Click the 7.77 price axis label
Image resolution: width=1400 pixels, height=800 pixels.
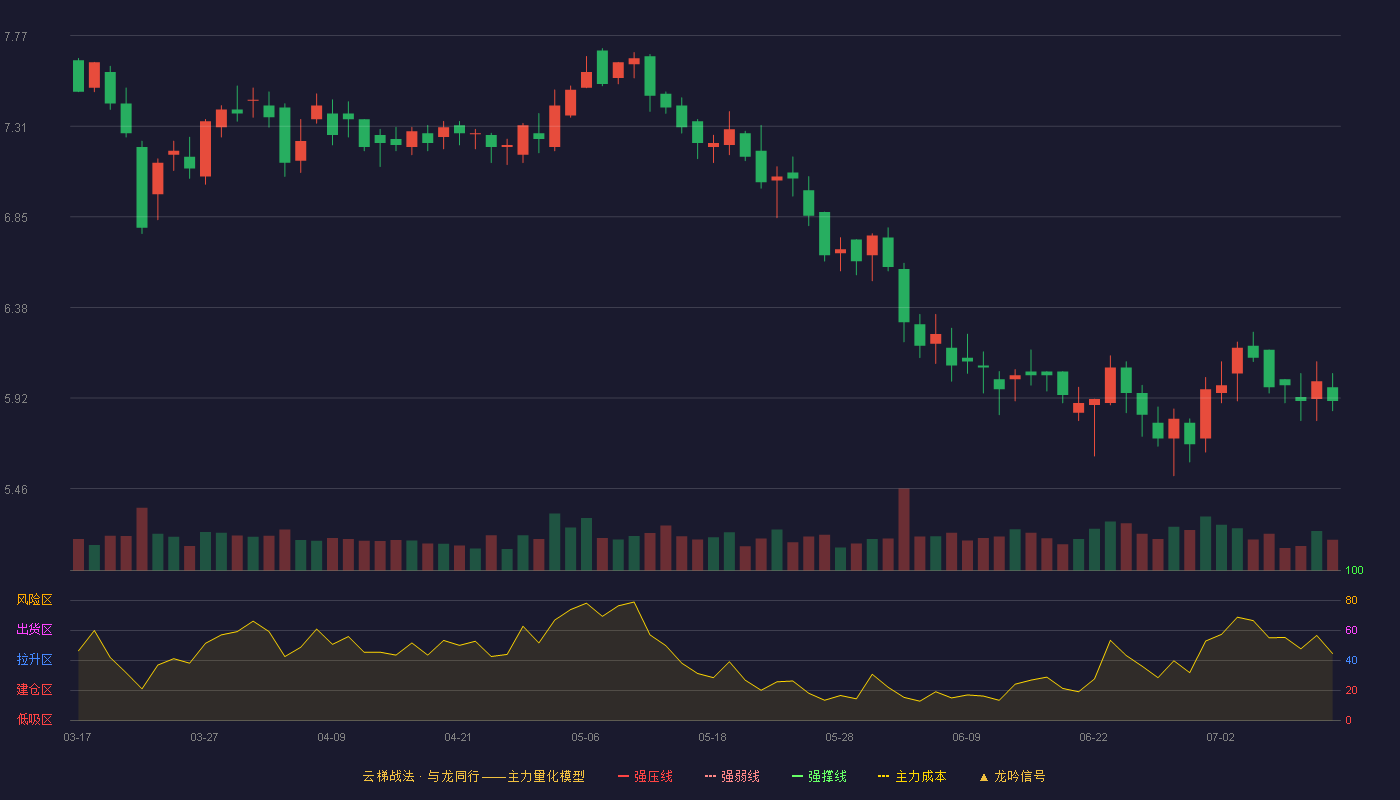click(x=16, y=37)
